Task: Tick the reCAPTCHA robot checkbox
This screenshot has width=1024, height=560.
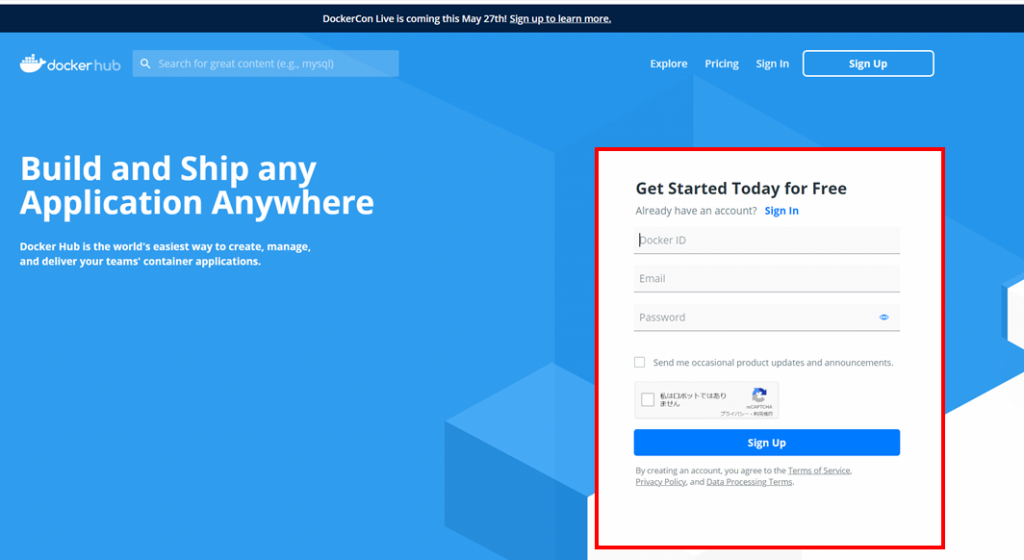Action: coord(648,399)
